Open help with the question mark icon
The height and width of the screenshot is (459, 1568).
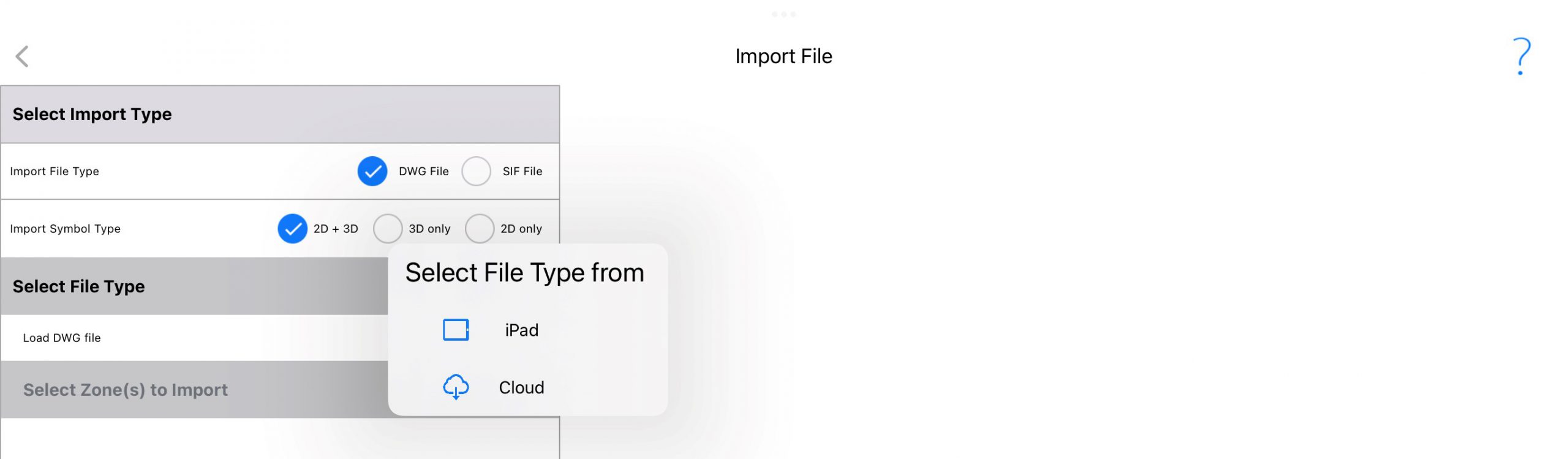[x=1521, y=56]
